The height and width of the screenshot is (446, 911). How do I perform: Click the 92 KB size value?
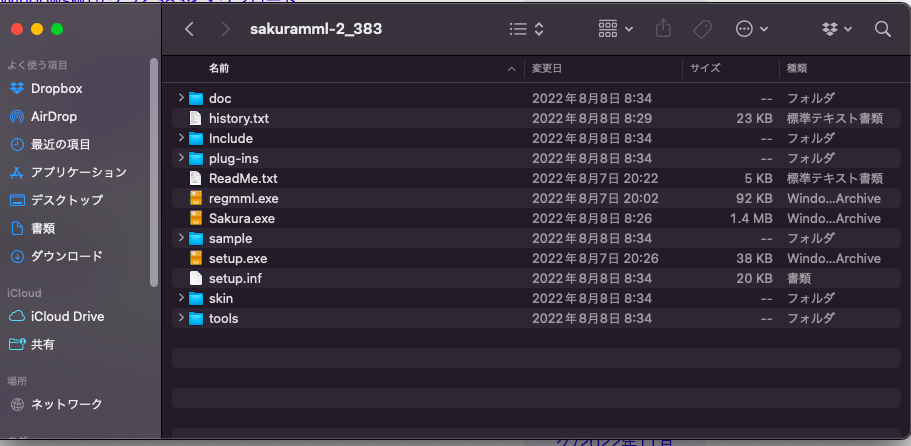754,199
